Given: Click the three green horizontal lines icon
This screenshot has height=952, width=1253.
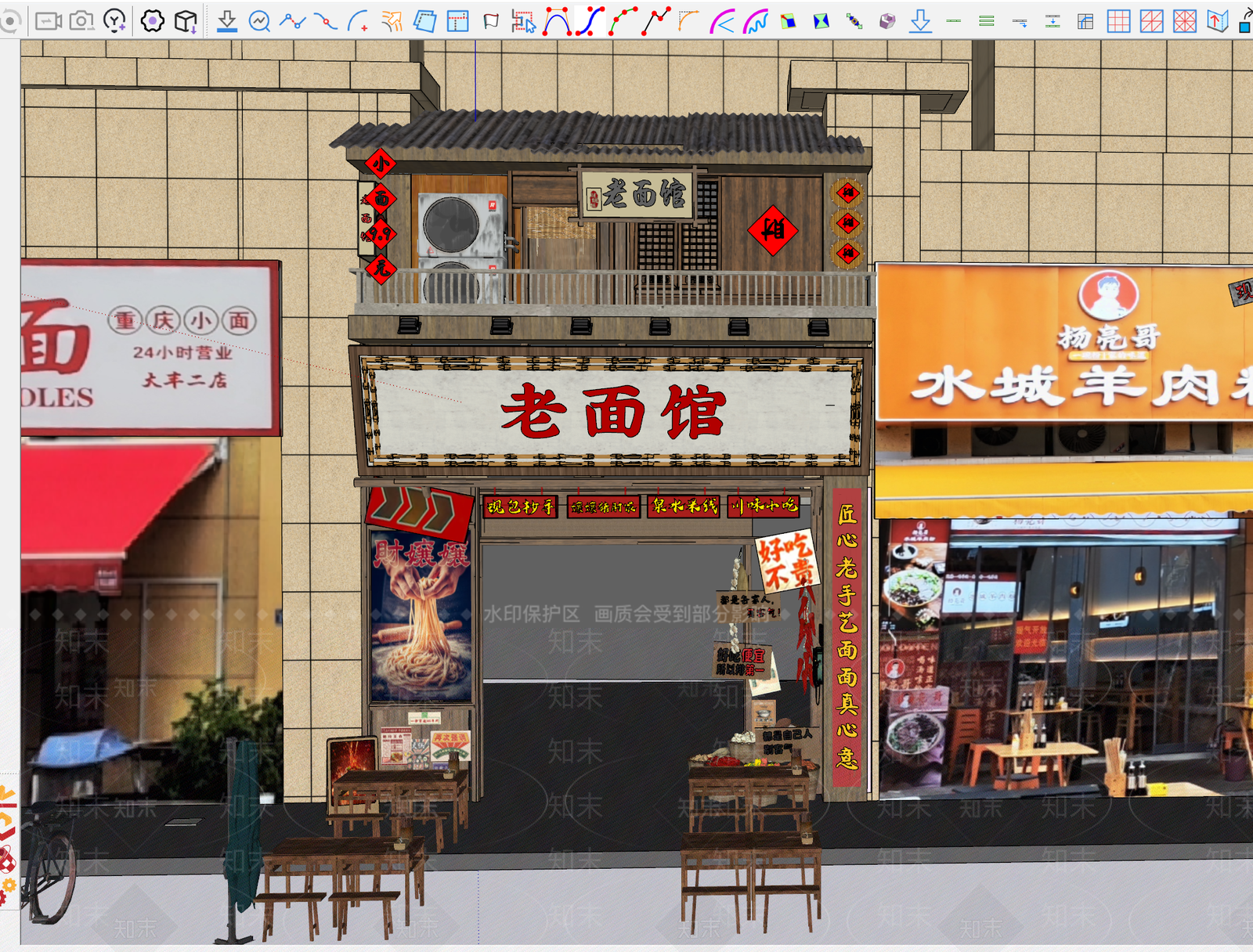Looking at the screenshot, I should tap(987, 21).
